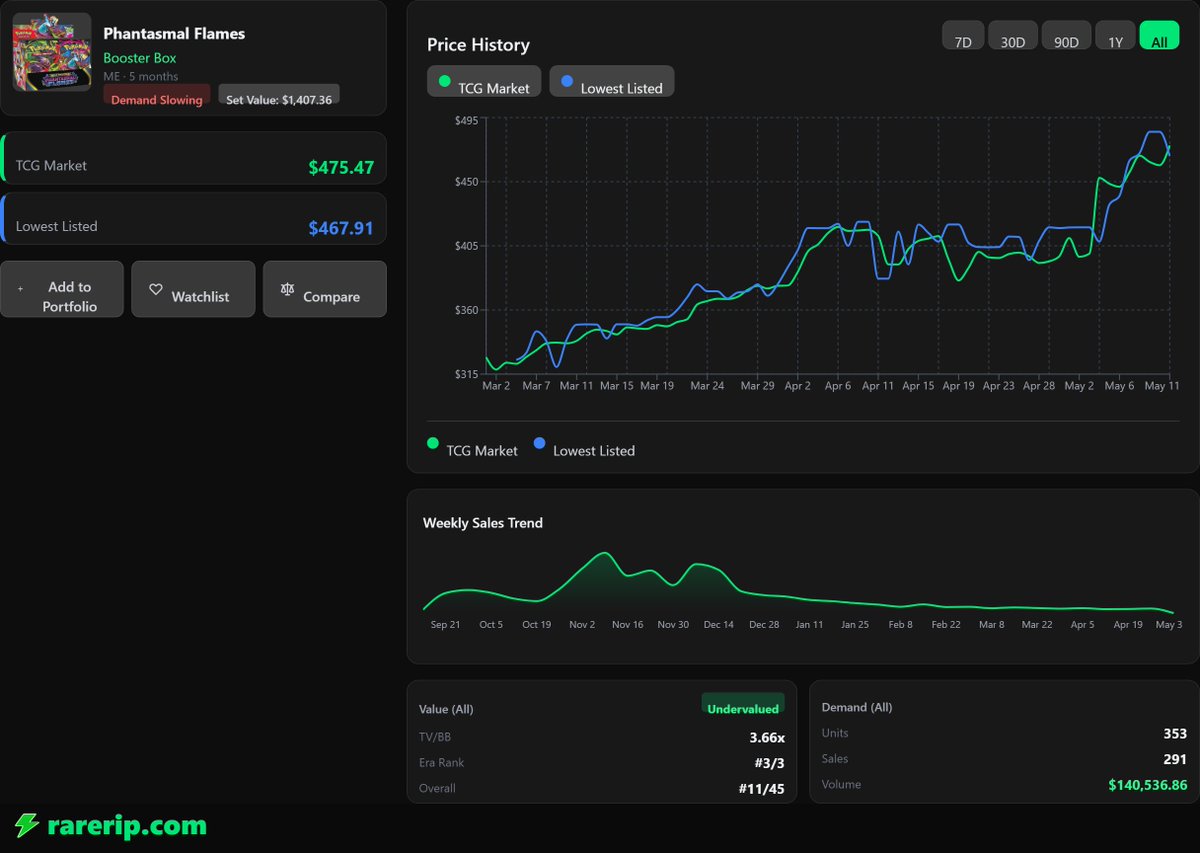The height and width of the screenshot is (853, 1200).
Task: Click the green dot in TCG Market button
Action: click(445, 81)
